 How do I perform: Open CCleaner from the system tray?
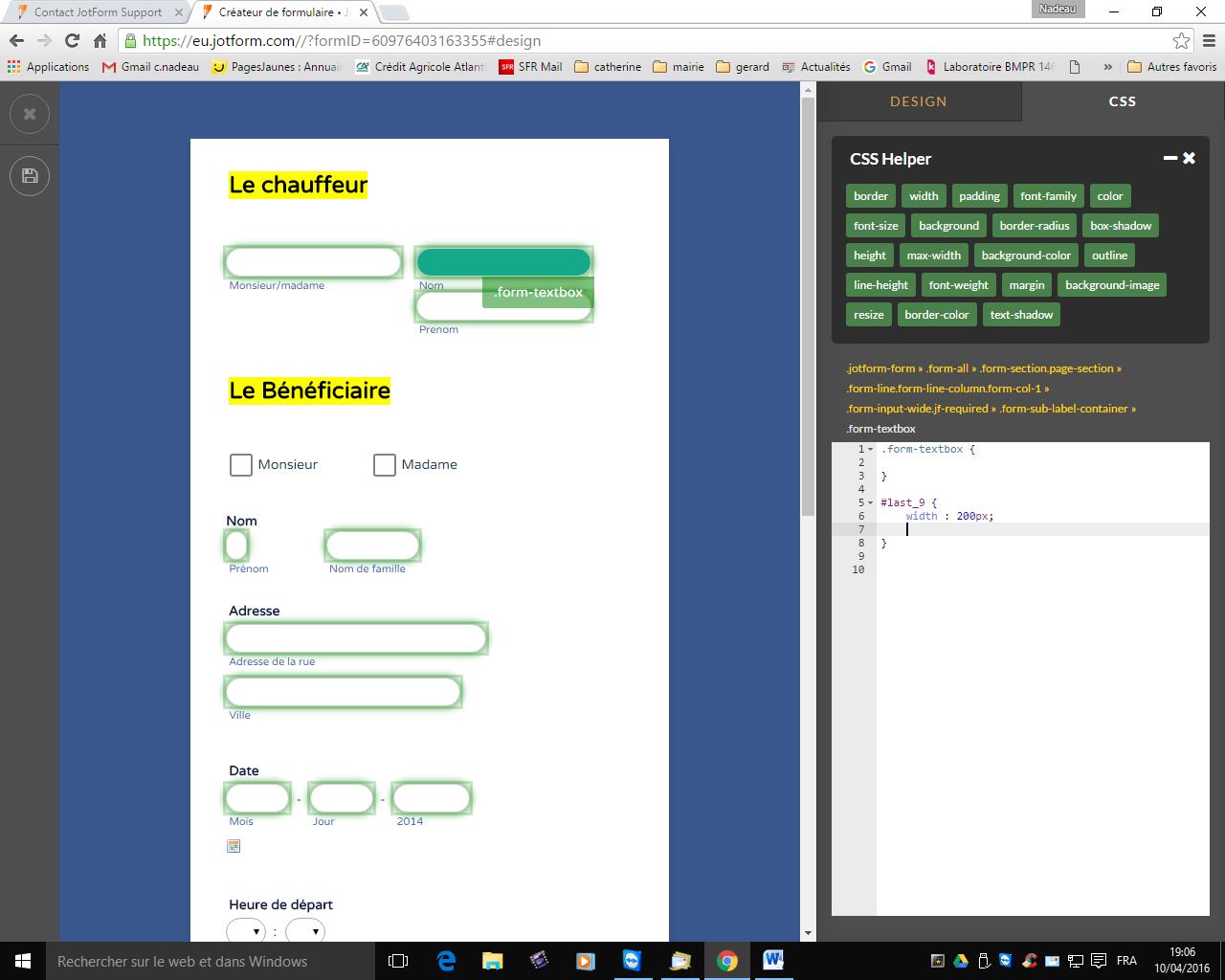point(1028,960)
